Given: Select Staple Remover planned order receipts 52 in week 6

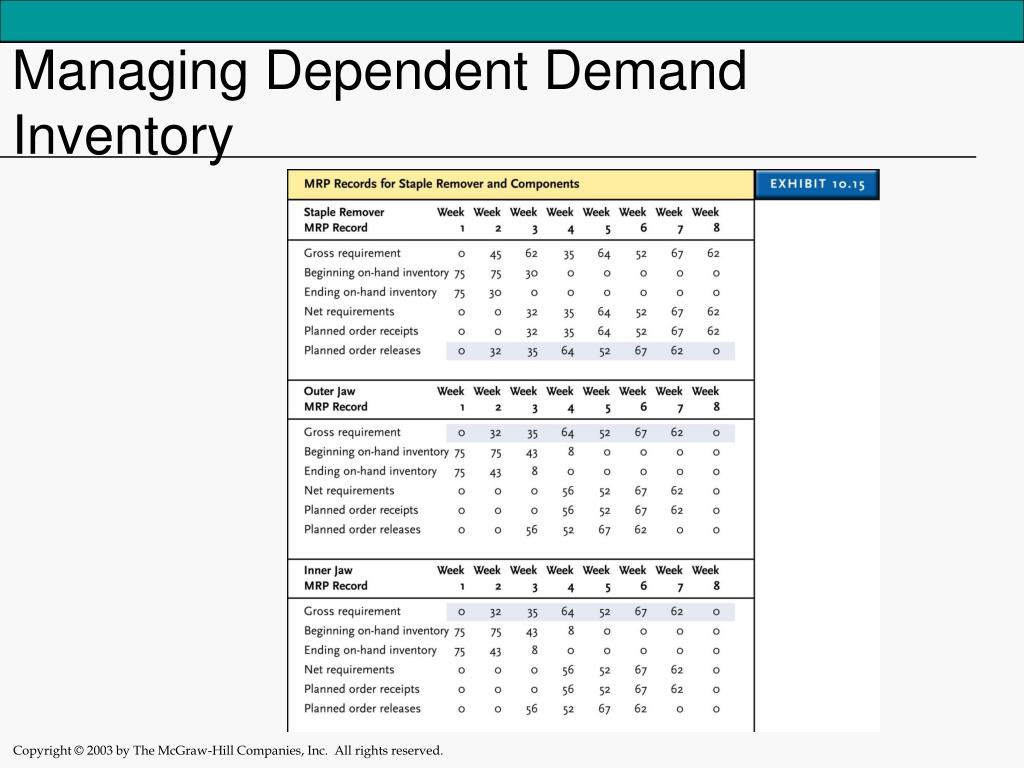Looking at the screenshot, I should (641, 332).
